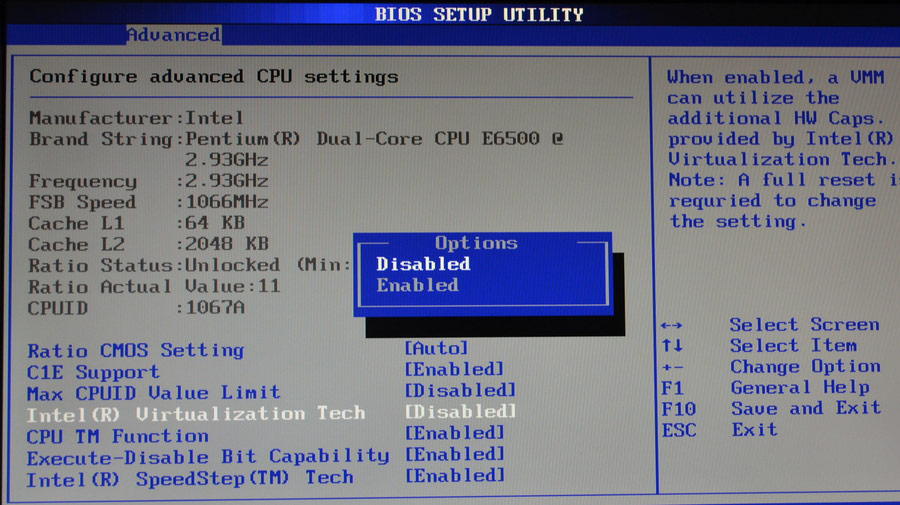The image size is (900, 505).
Task: Choose Disabled in the Options popup
Action: (x=424, y=264)
